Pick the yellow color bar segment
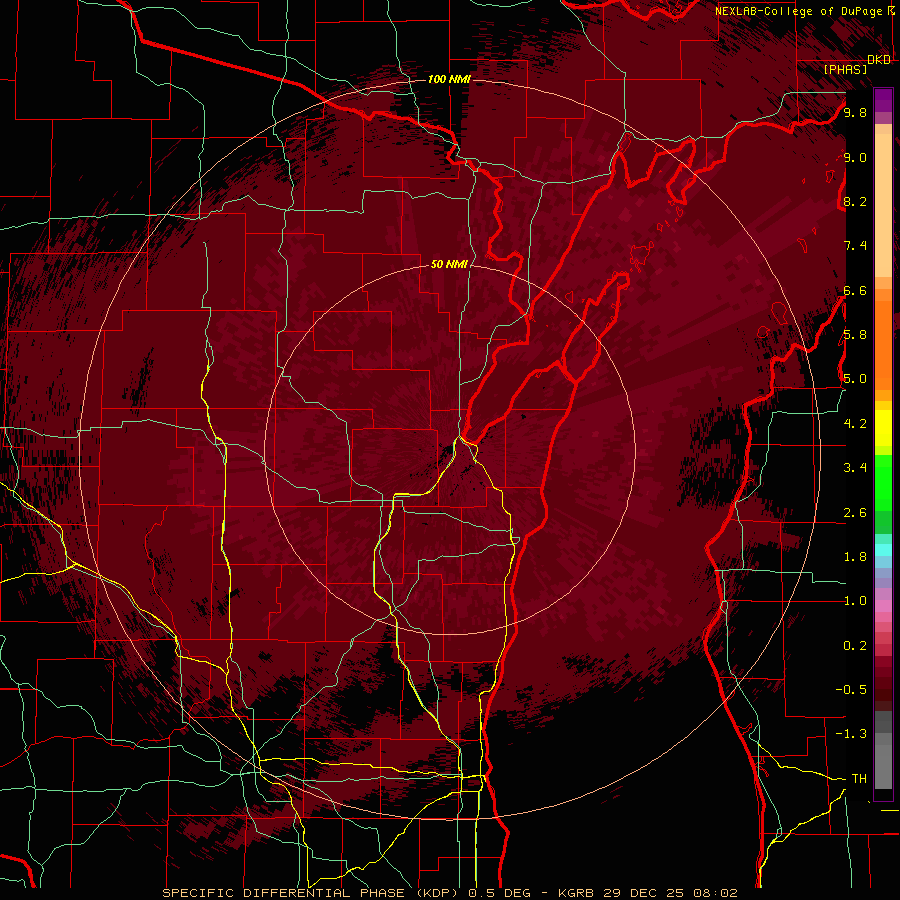The width and height of the screenshot is (900, 900). pos(883,428)
